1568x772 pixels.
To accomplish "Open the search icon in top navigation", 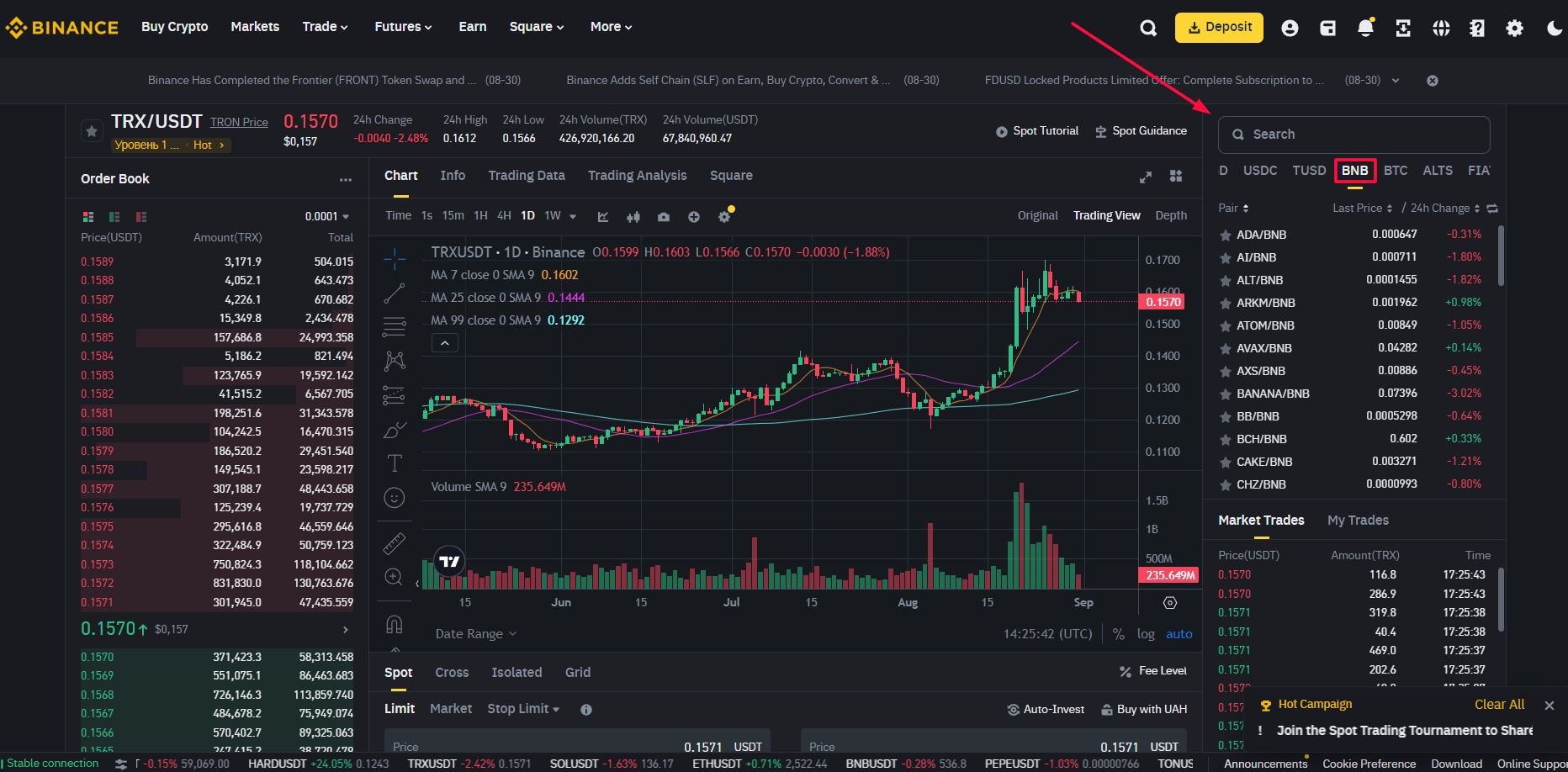I will pos(1148,28).
